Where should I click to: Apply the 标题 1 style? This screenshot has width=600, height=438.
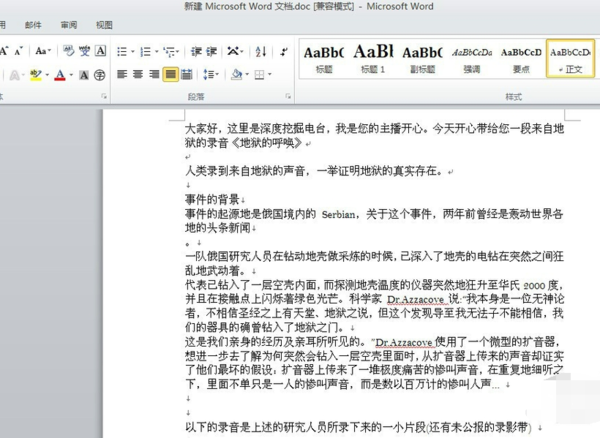coord(373,59)
